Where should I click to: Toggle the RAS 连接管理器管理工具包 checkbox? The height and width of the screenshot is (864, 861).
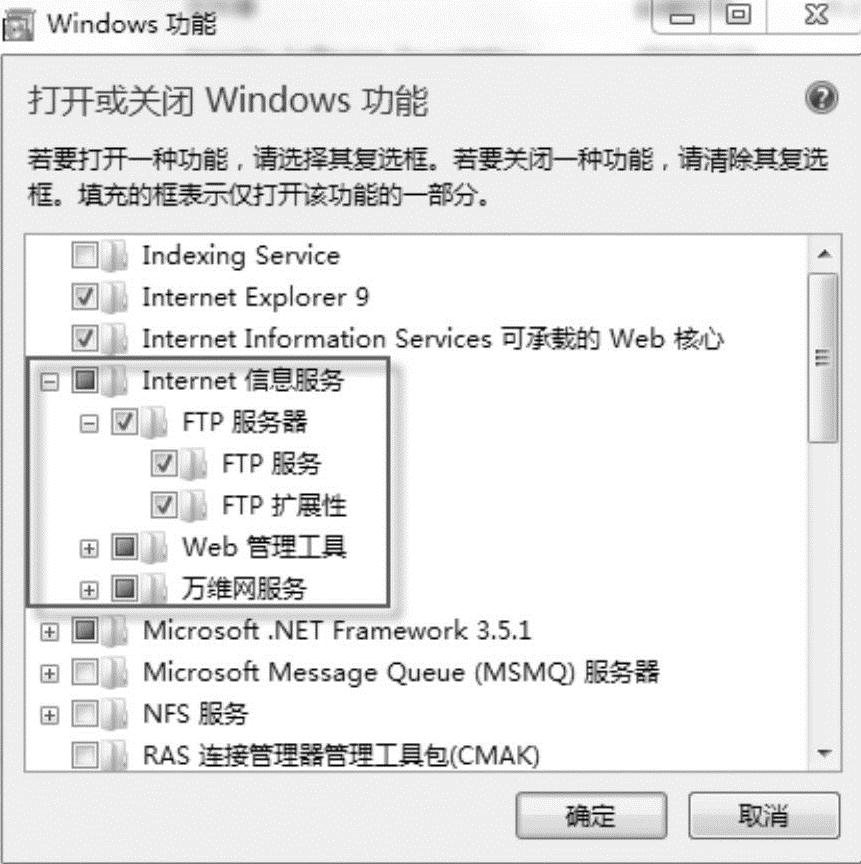coord(85,755)
